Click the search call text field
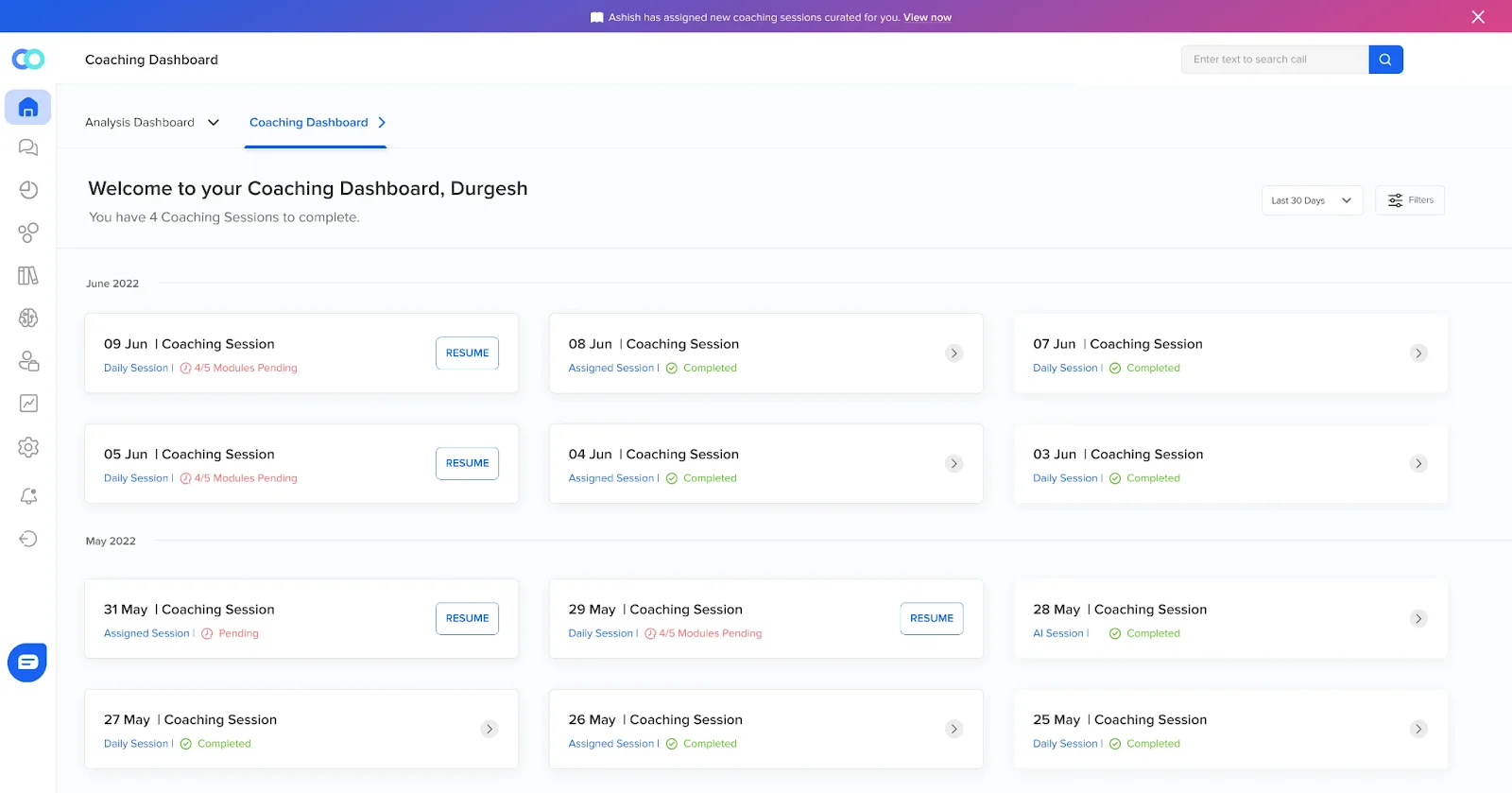Viewport: 1512px width, 793px height. coord(1275,60)
